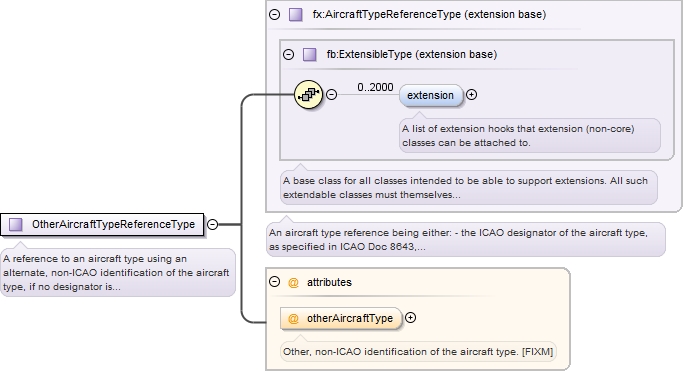684x372 pixels.
Task: Click the purple square icon beside fx:AircraftTypeReferenceType
Action: click(x=296, y=14)
